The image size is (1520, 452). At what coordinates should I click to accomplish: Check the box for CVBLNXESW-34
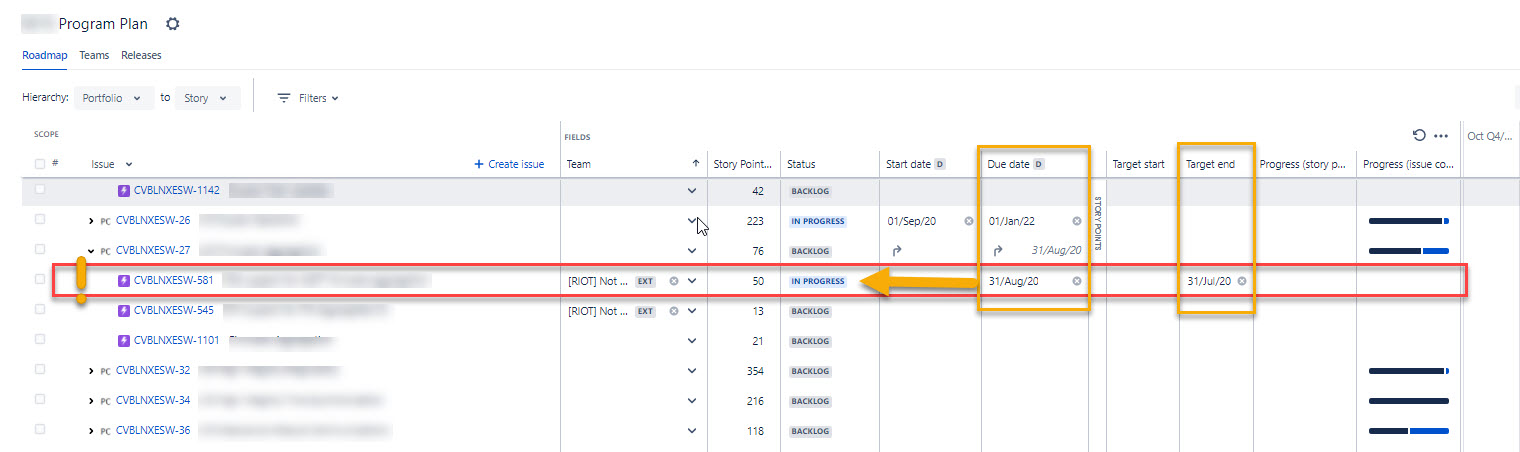point(40,399)
